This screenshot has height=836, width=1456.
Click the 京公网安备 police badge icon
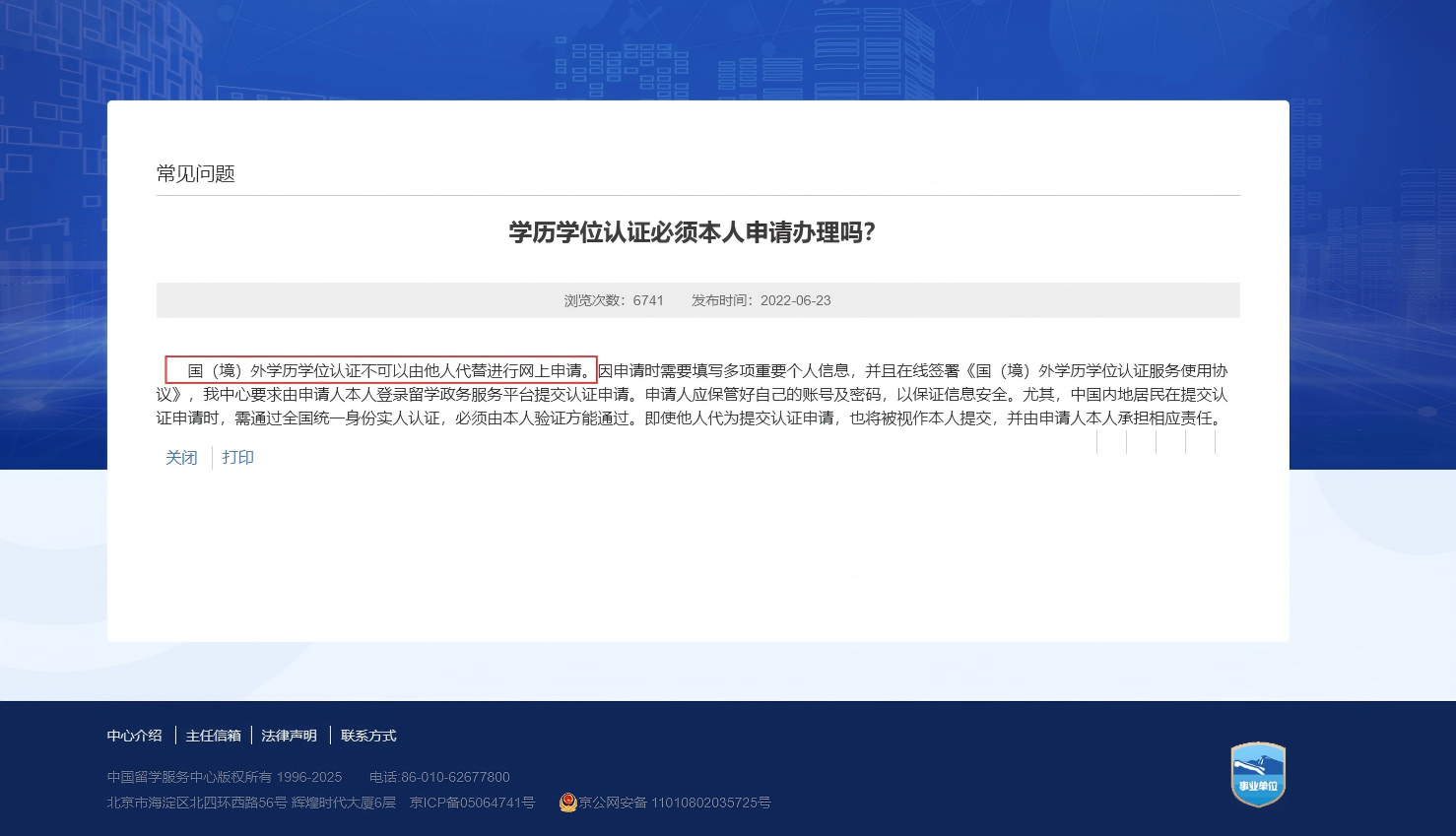(x=566, y=803)
